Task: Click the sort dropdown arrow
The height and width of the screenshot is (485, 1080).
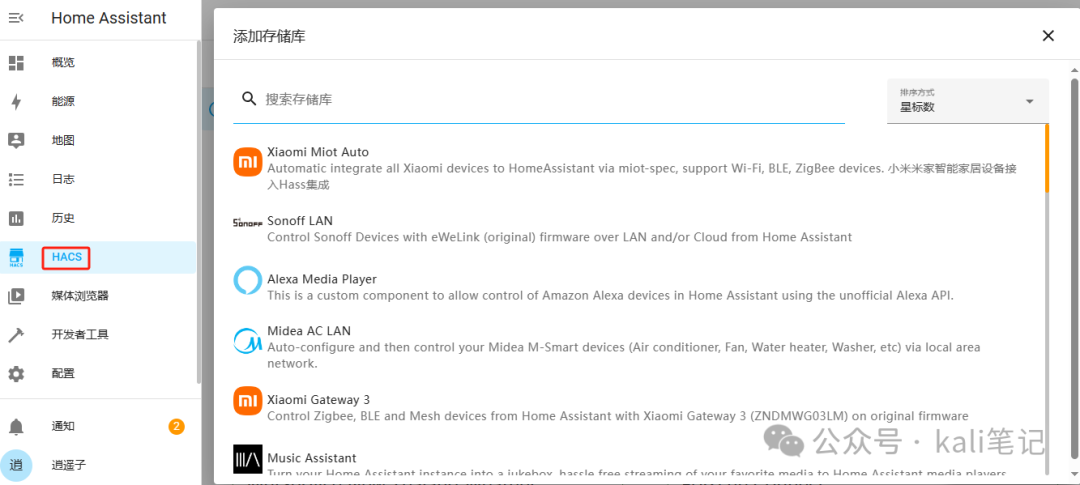Action: (x=1030, y=101)
